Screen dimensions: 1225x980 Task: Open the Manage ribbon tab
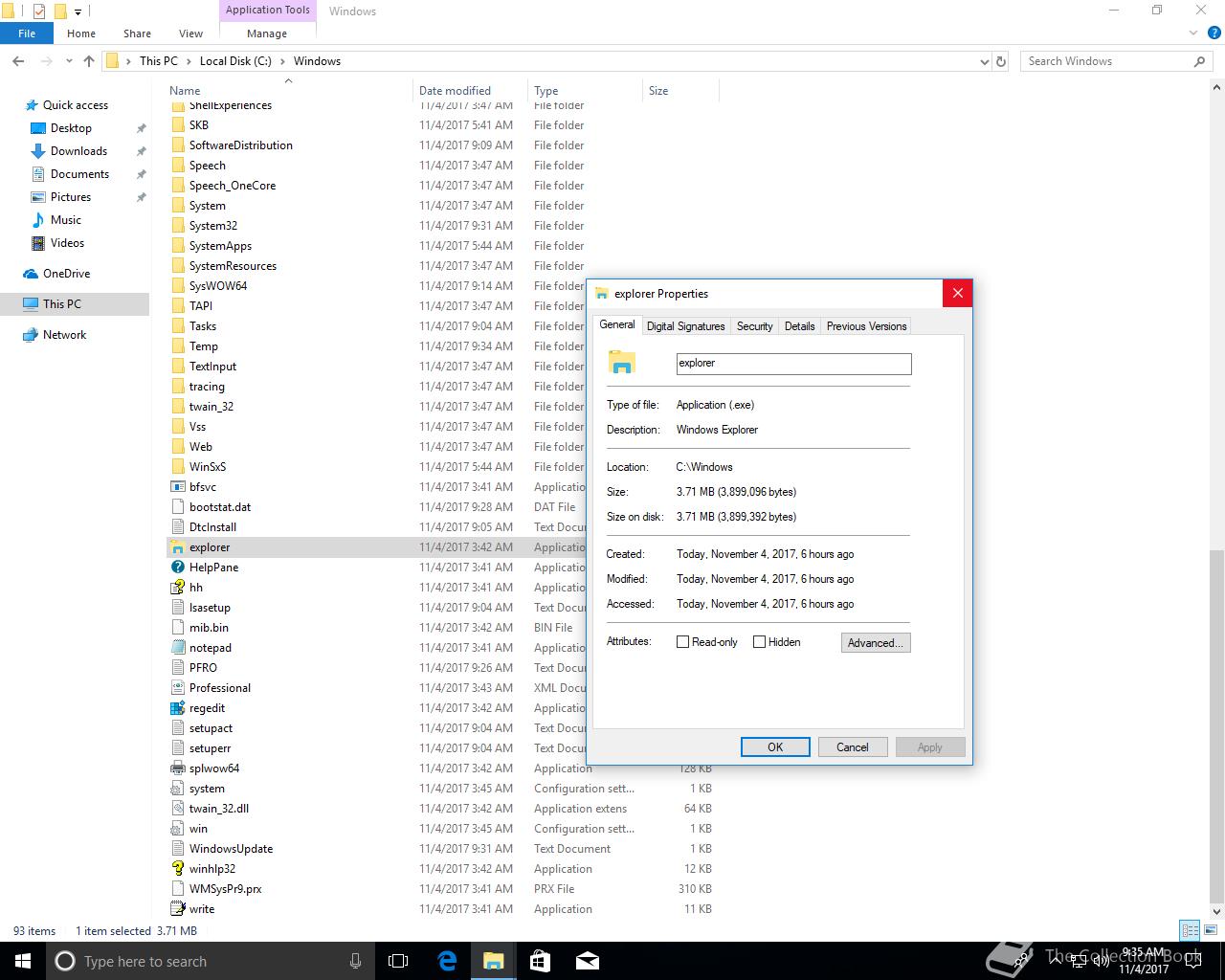[x=267, y=33]
